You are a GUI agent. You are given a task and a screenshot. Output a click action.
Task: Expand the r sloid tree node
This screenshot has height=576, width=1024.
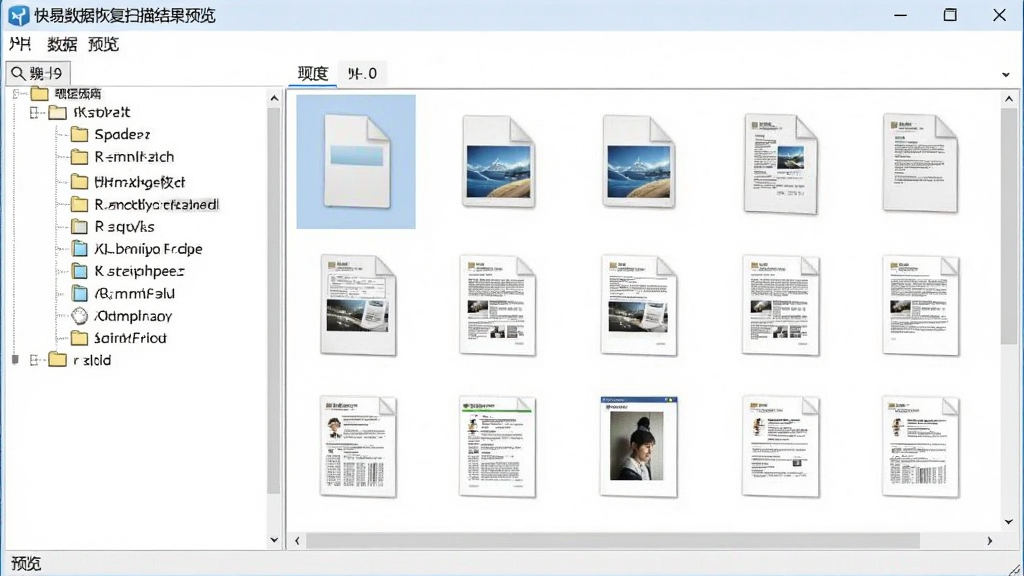click(x=35, y=360)
